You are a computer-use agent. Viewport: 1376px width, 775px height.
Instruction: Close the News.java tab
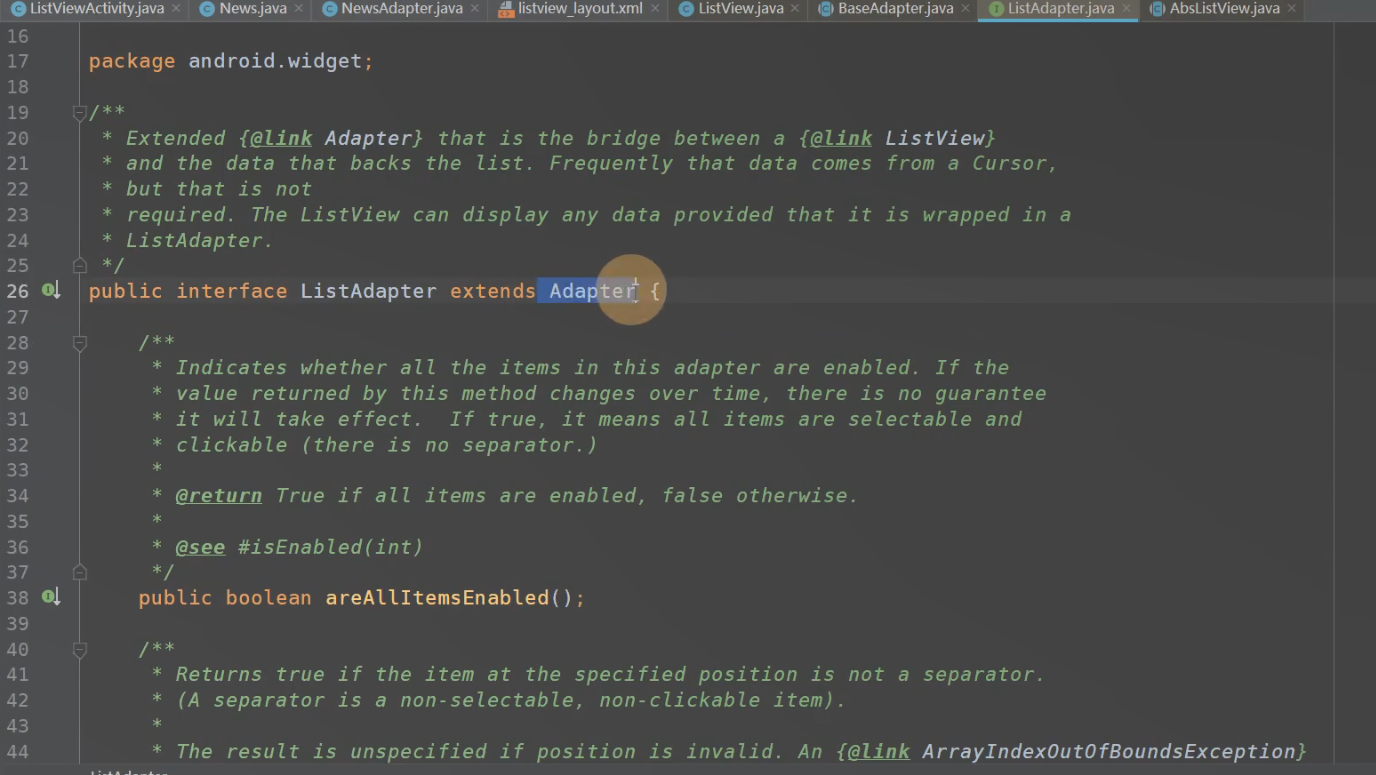(299, 9)
